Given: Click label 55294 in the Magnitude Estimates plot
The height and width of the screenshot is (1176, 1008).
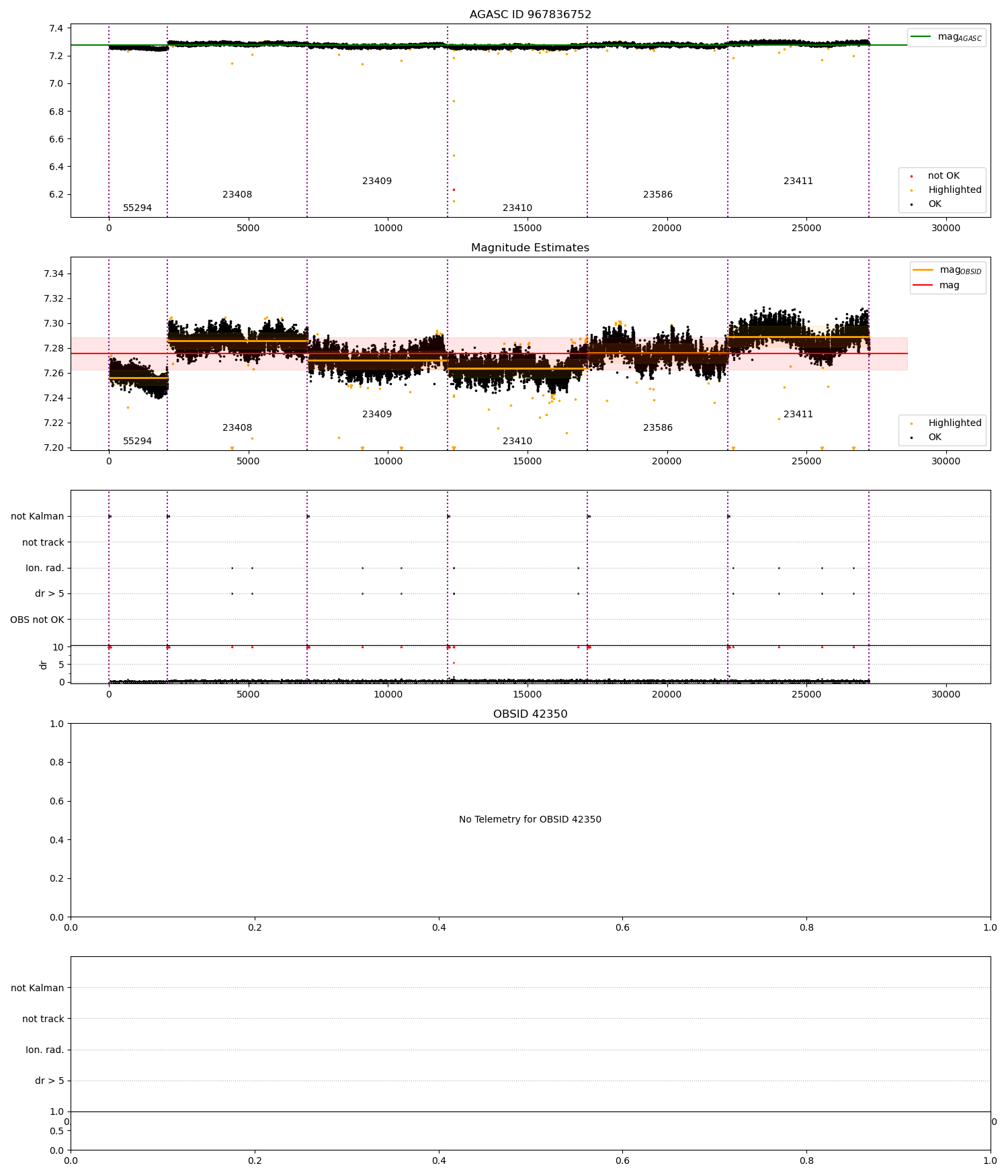Looking at the screenshot, I should 137,442.
